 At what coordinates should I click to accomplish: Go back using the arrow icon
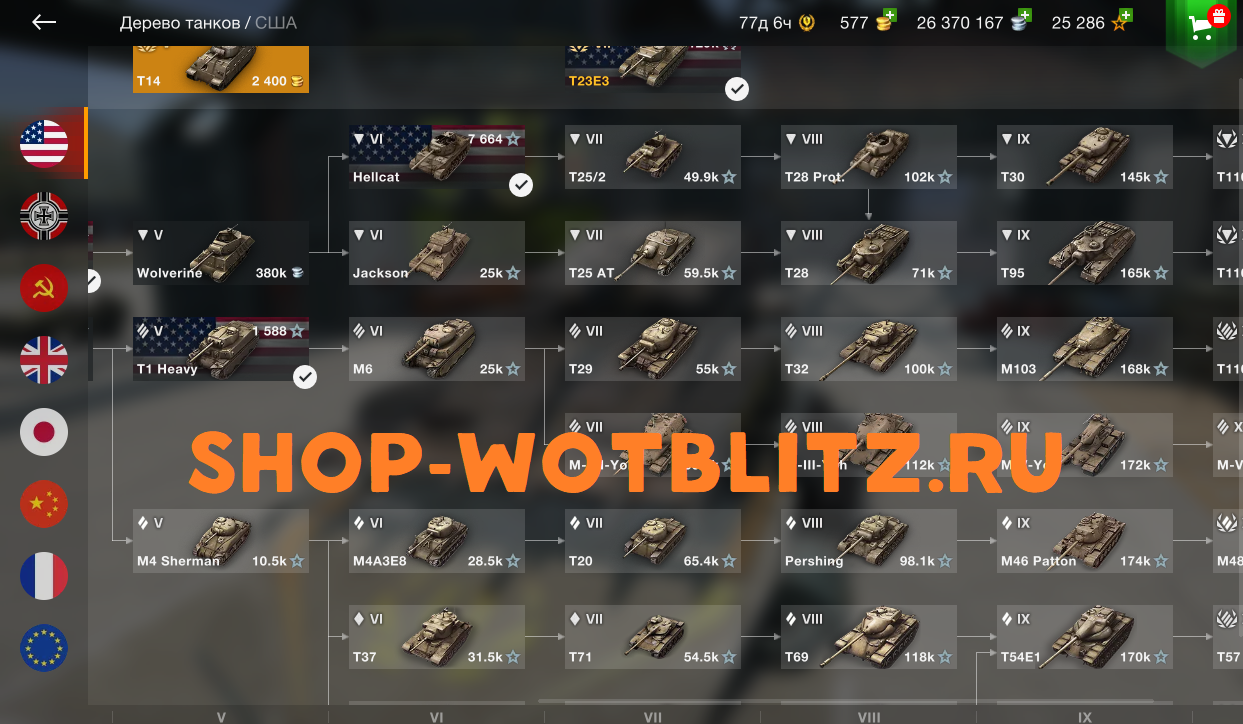pos(44,22)
